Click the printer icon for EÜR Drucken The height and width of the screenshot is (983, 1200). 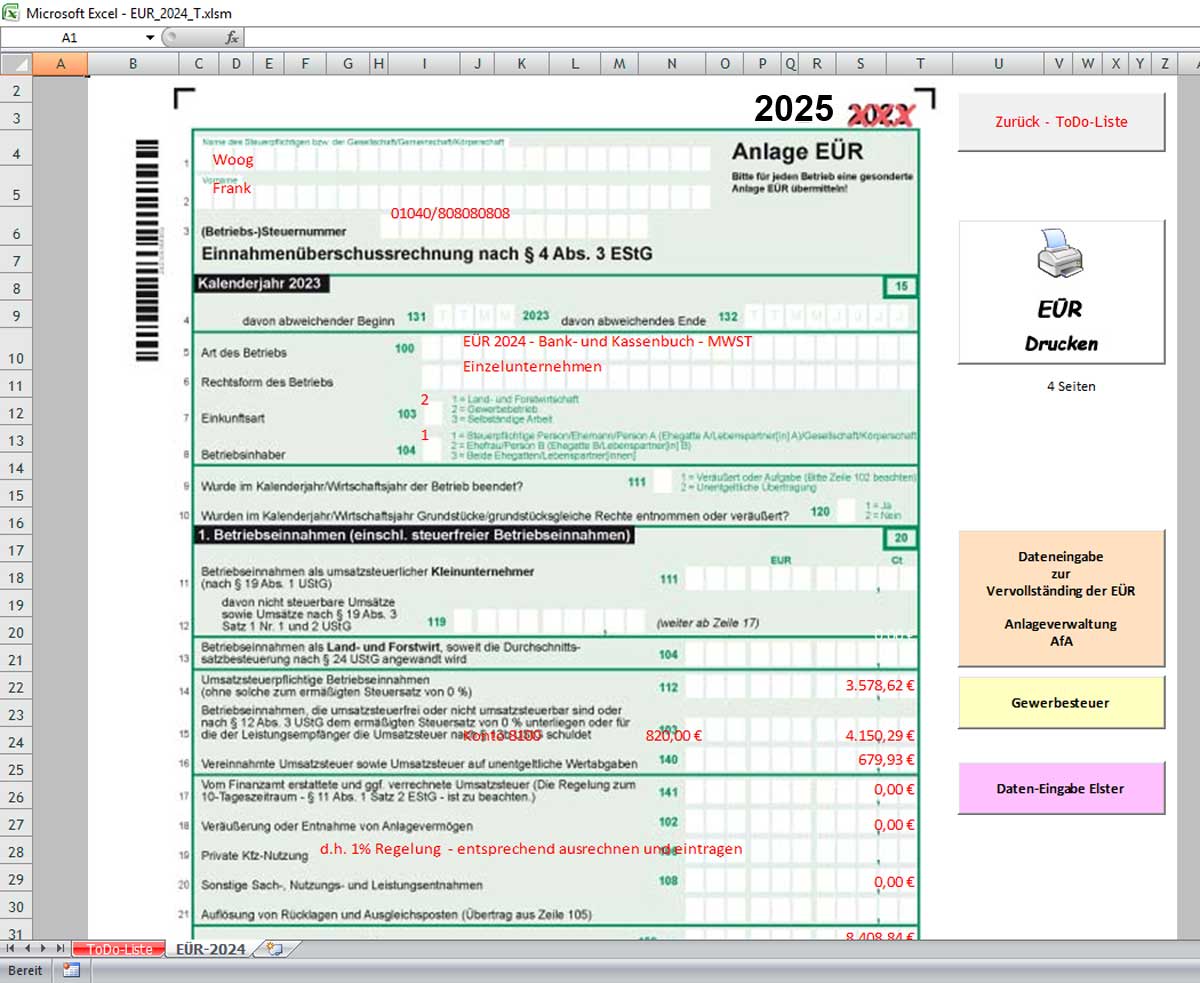pos(1060,253)
